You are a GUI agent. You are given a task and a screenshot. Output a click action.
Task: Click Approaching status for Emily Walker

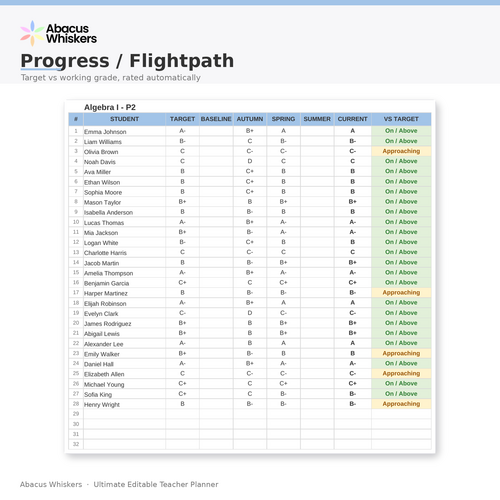[401, 353]
